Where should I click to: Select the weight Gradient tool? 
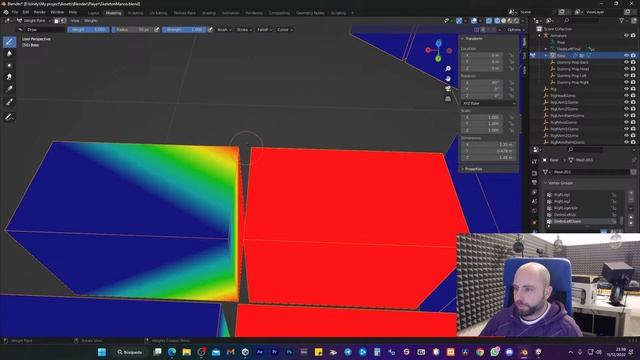[9, 89]
